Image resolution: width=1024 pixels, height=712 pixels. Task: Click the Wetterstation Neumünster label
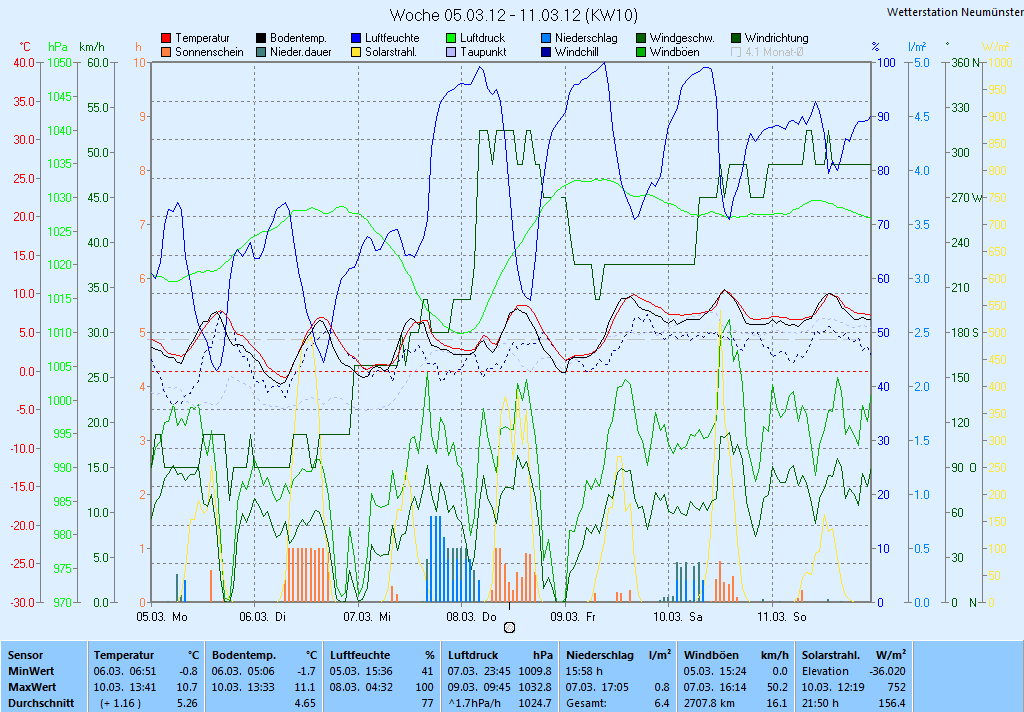[955, 12]
